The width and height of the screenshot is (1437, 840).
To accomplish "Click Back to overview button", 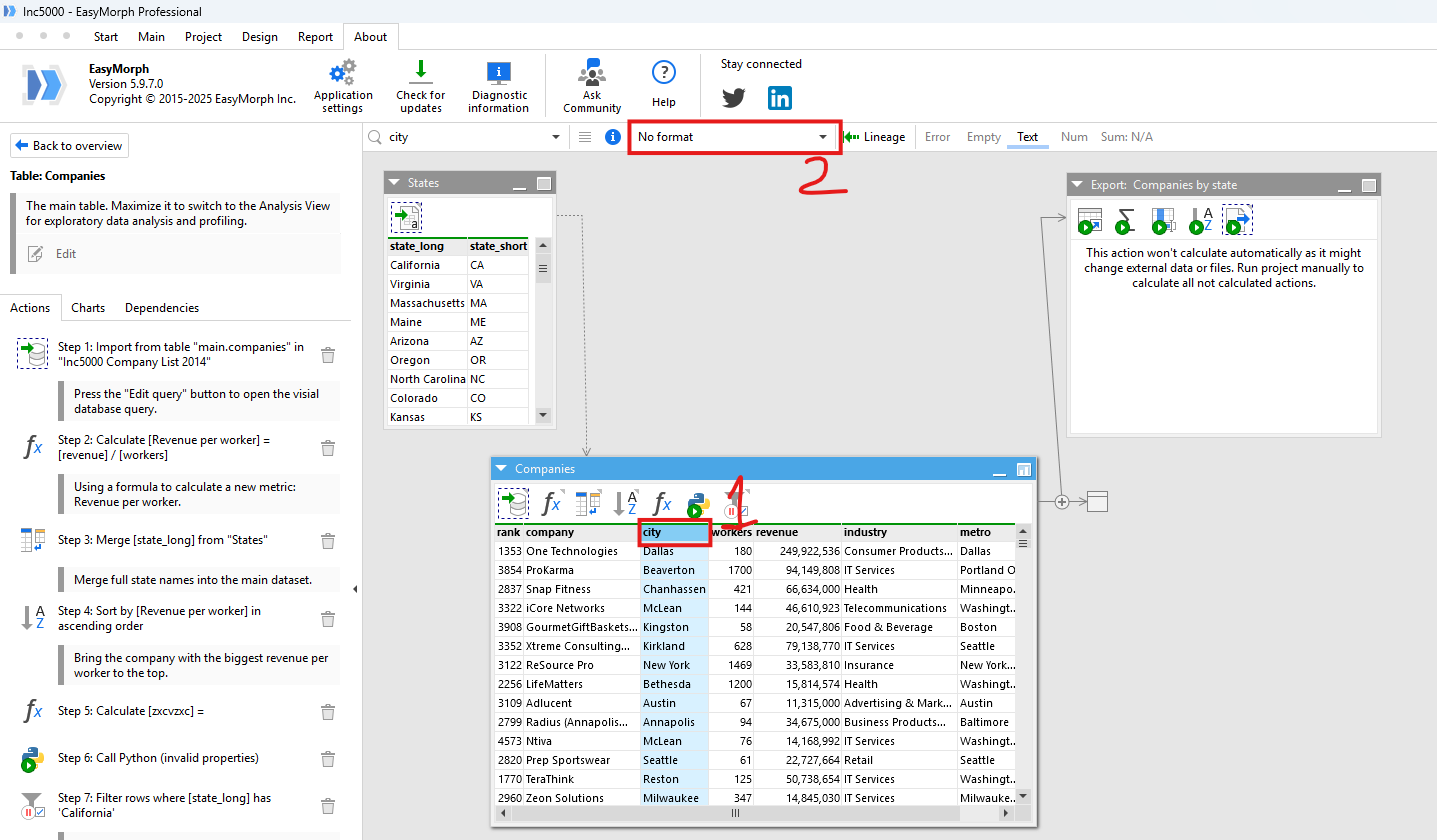I will (69, 146).
